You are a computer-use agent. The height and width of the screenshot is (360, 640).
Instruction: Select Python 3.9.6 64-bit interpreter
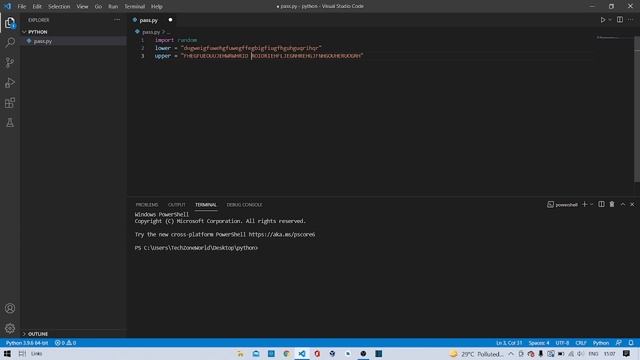[x=27, y=343]
